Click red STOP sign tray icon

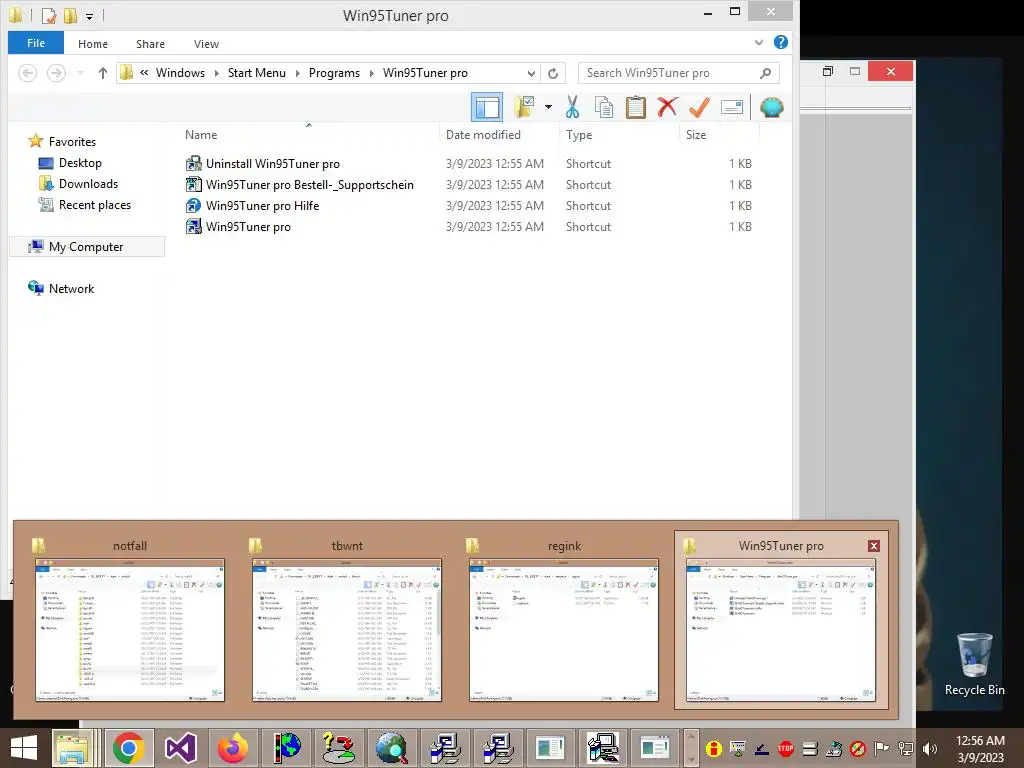[x=786, y=749]
